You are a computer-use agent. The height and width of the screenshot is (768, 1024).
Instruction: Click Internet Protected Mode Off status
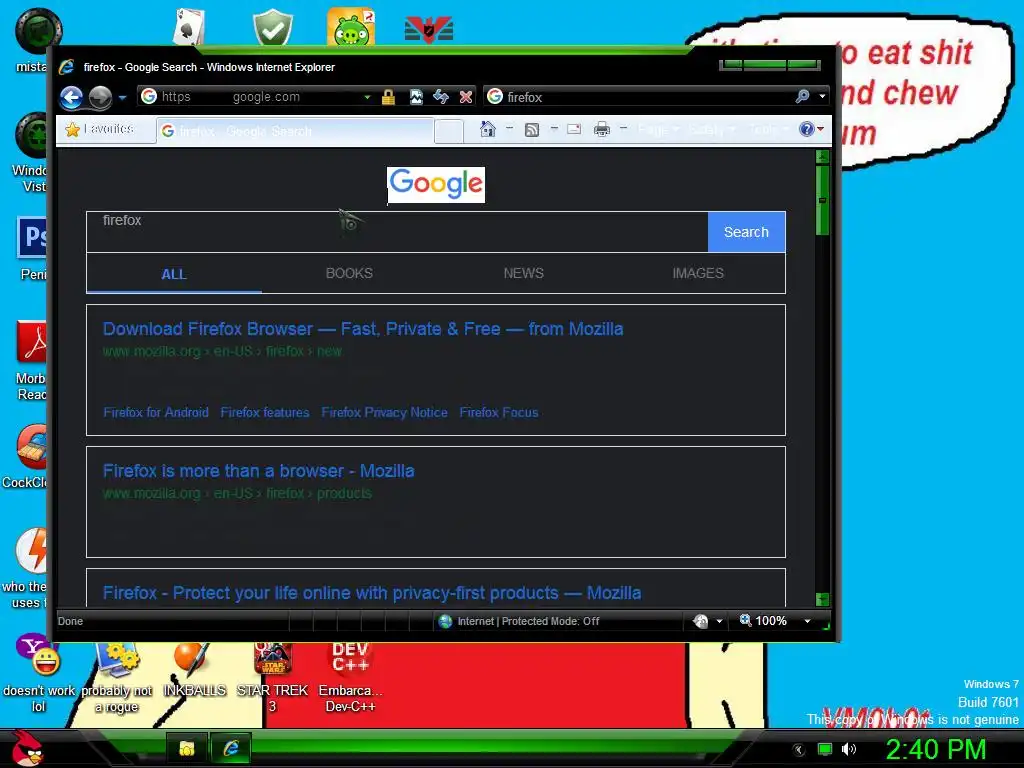click(520, 621)
